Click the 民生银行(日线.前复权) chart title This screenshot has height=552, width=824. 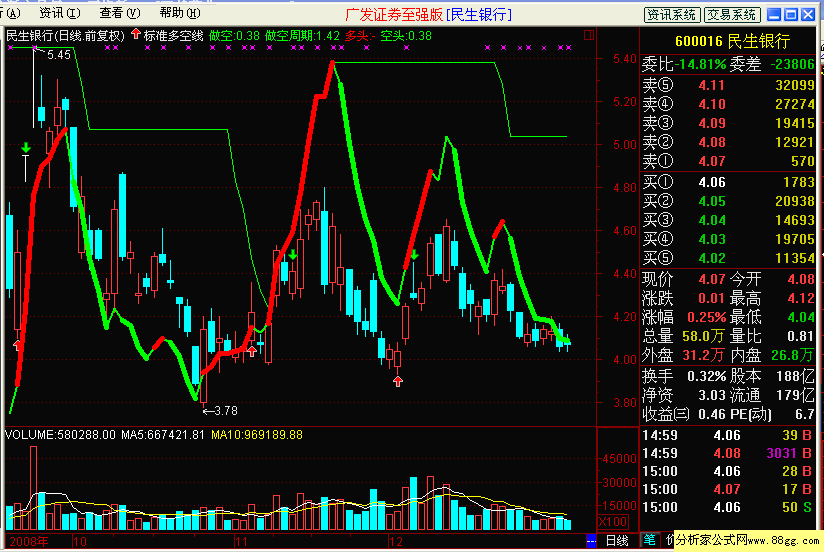coord(65,36)
